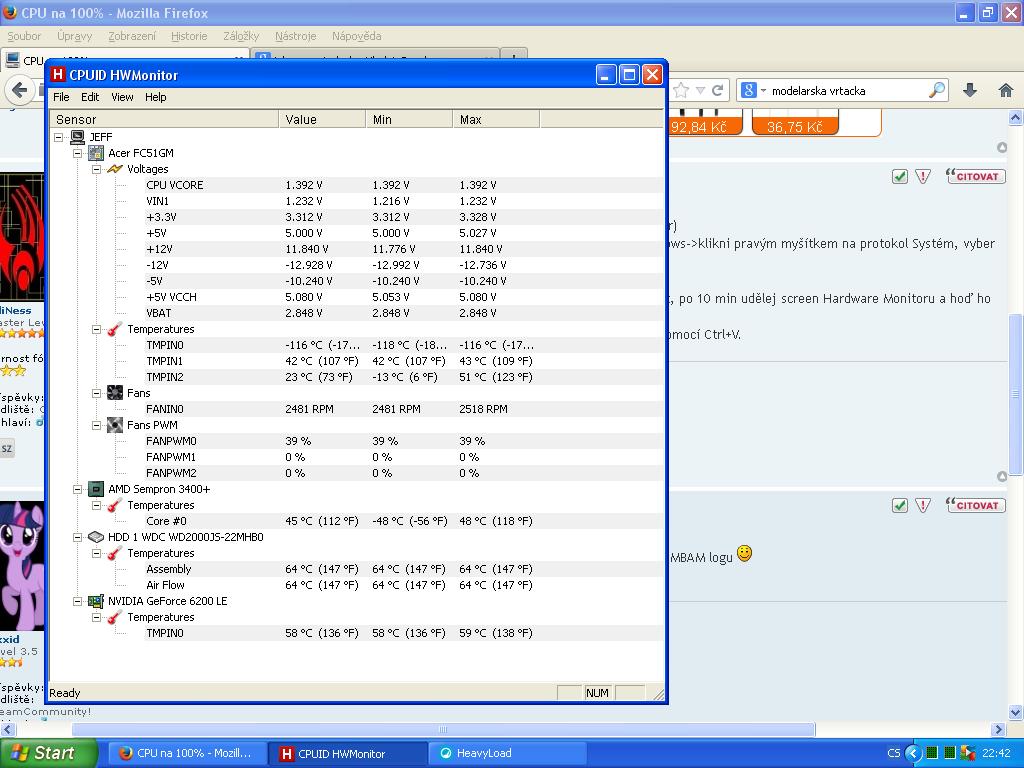This screenshot has height=768, width=1024.
Task: Click the HWMonitor title bar H icon
Action: point(58,75)
